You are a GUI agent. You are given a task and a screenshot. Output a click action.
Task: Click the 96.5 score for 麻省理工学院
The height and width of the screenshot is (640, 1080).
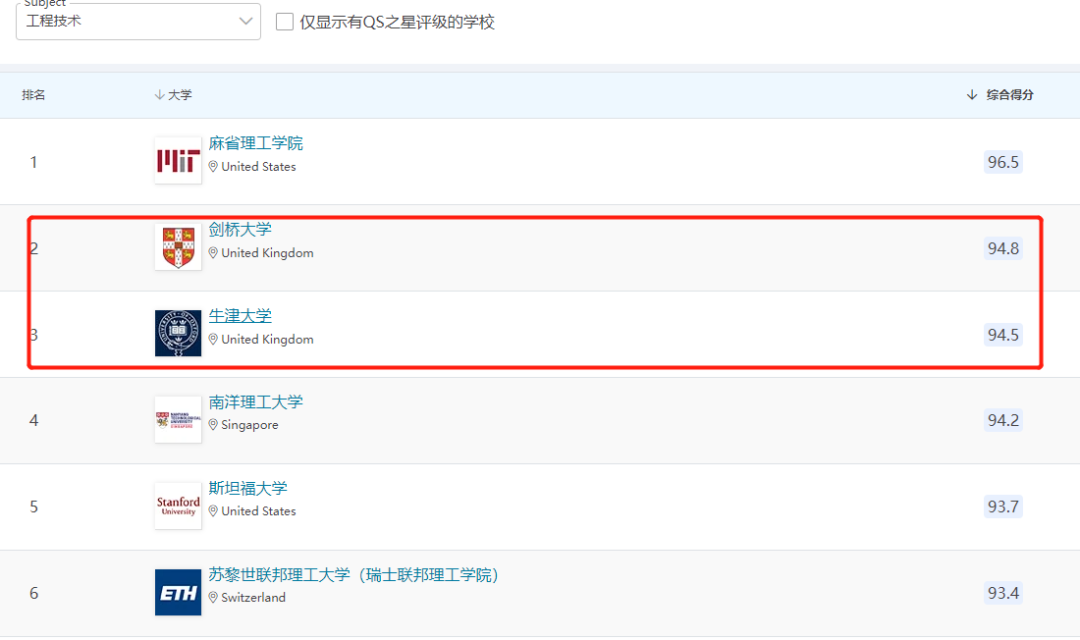tap(1003, 162)
